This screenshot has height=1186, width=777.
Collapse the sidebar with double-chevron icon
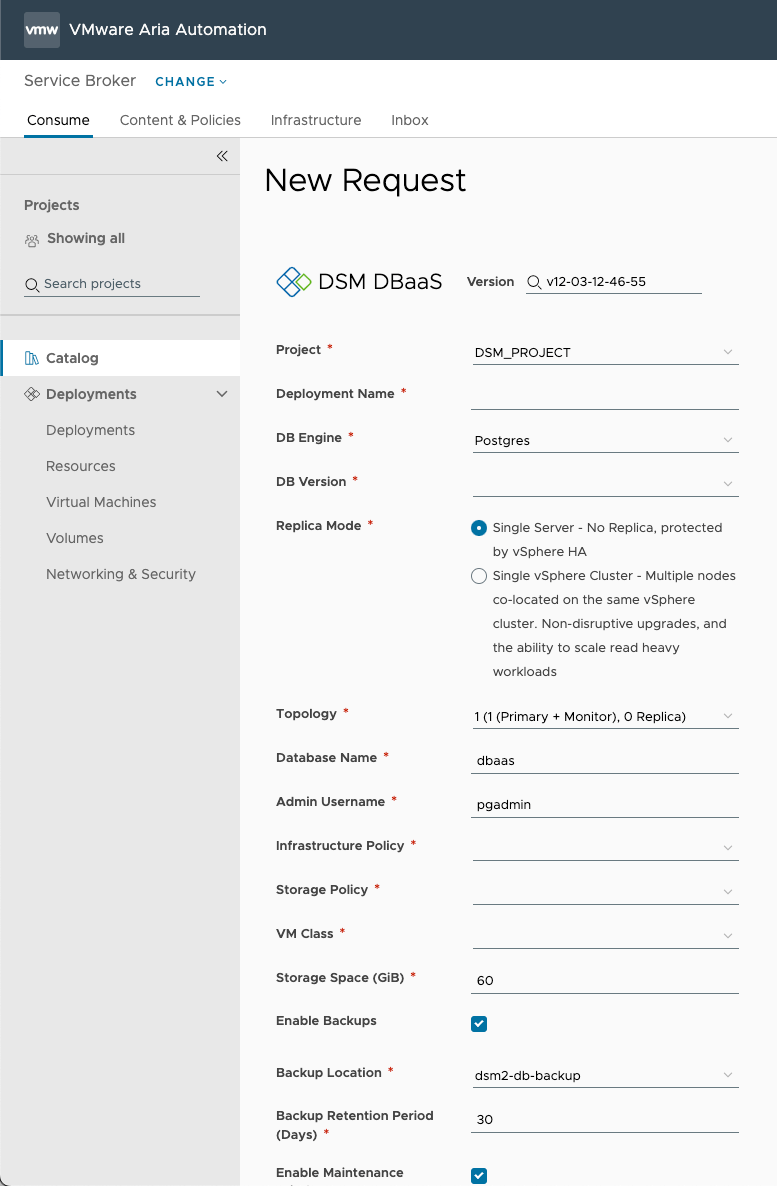(222, 156)
